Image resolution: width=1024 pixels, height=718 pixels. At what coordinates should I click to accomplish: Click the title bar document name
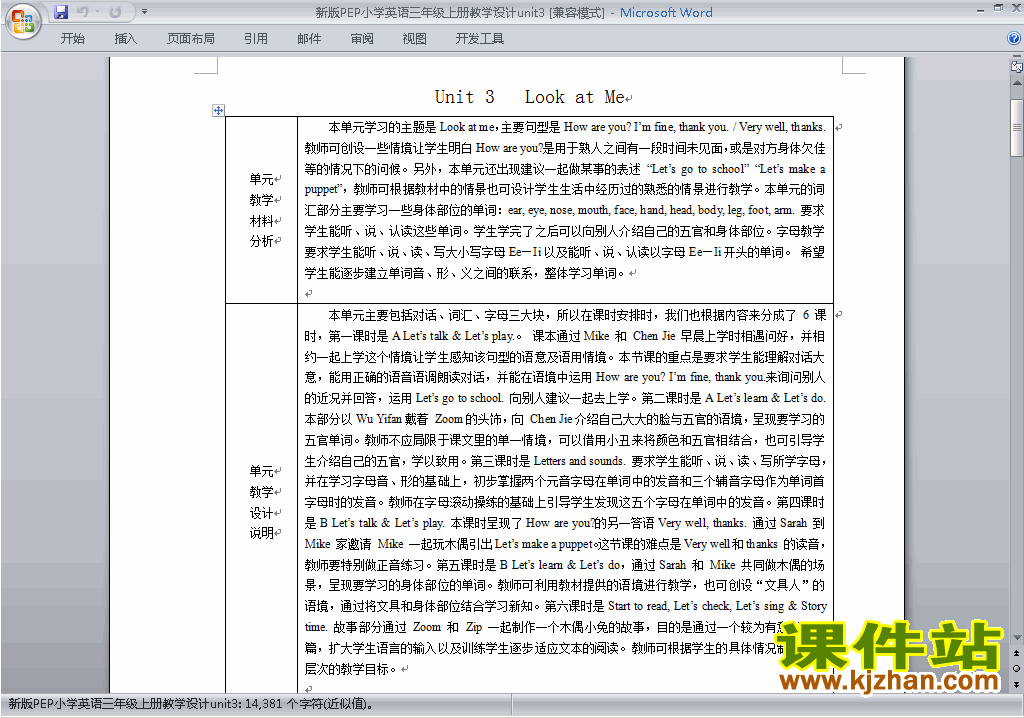tap(460, 12)
